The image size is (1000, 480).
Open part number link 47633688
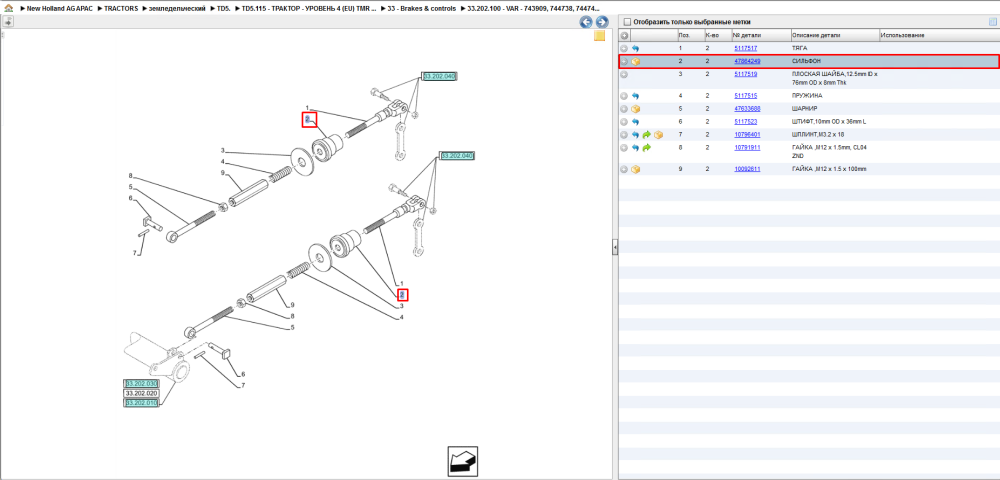tap(747, 109)
